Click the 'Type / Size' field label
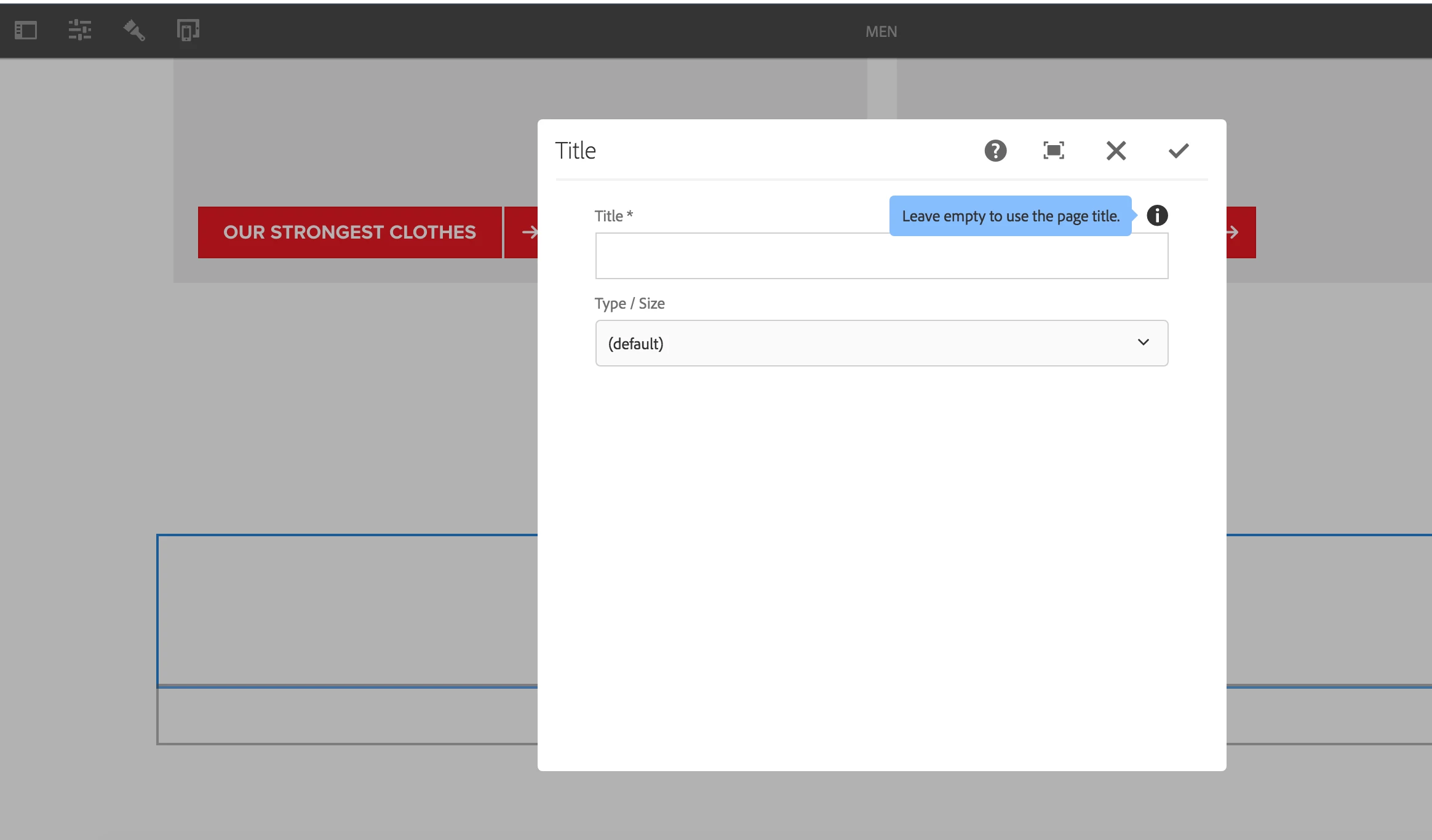Screen dimensions: 1432x840 click(x=629, y=304)
